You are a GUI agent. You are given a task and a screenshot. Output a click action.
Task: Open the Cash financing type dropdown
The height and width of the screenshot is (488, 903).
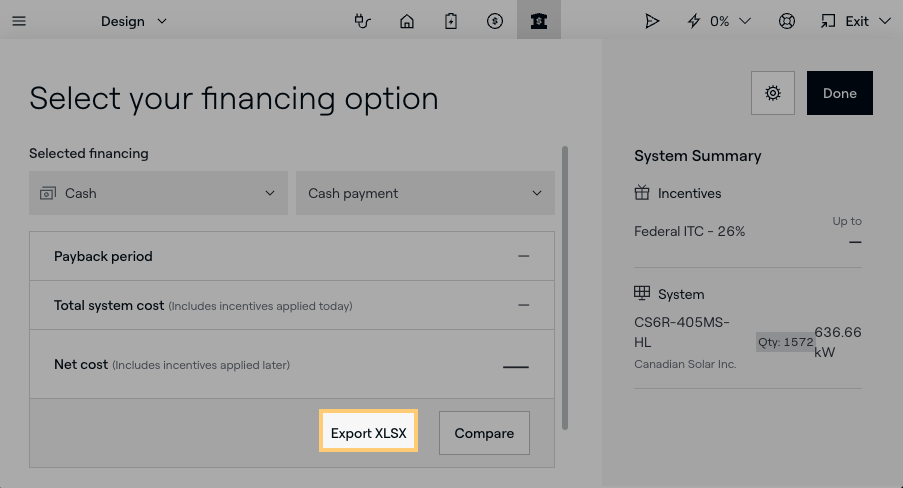coord(158,193)
